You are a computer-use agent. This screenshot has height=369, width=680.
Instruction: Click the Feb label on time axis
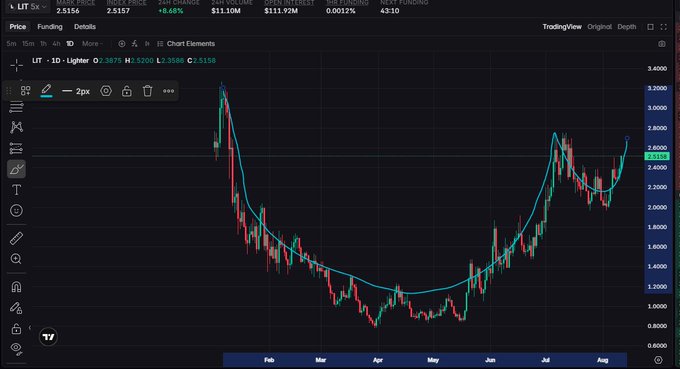(x=269, y=360)
